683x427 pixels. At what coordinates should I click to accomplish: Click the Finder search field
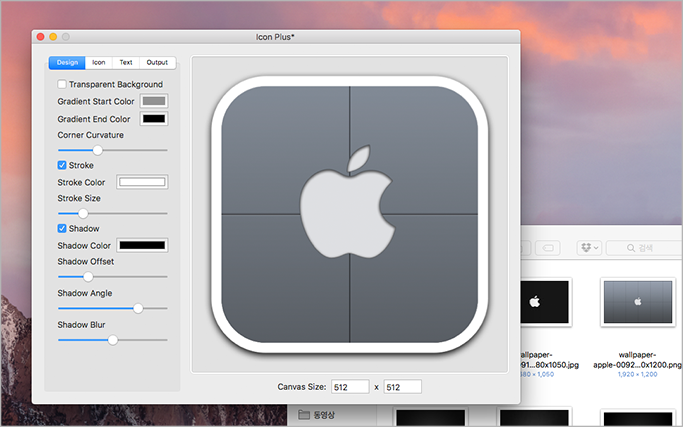pos(644,248)
